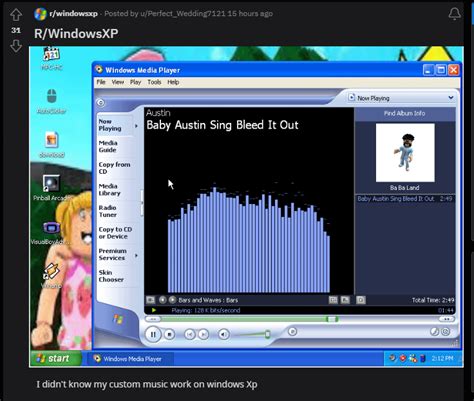Screen dimensions: 474x401
Task: Open Copy to CD or Device
Action: tap(115, 233)
